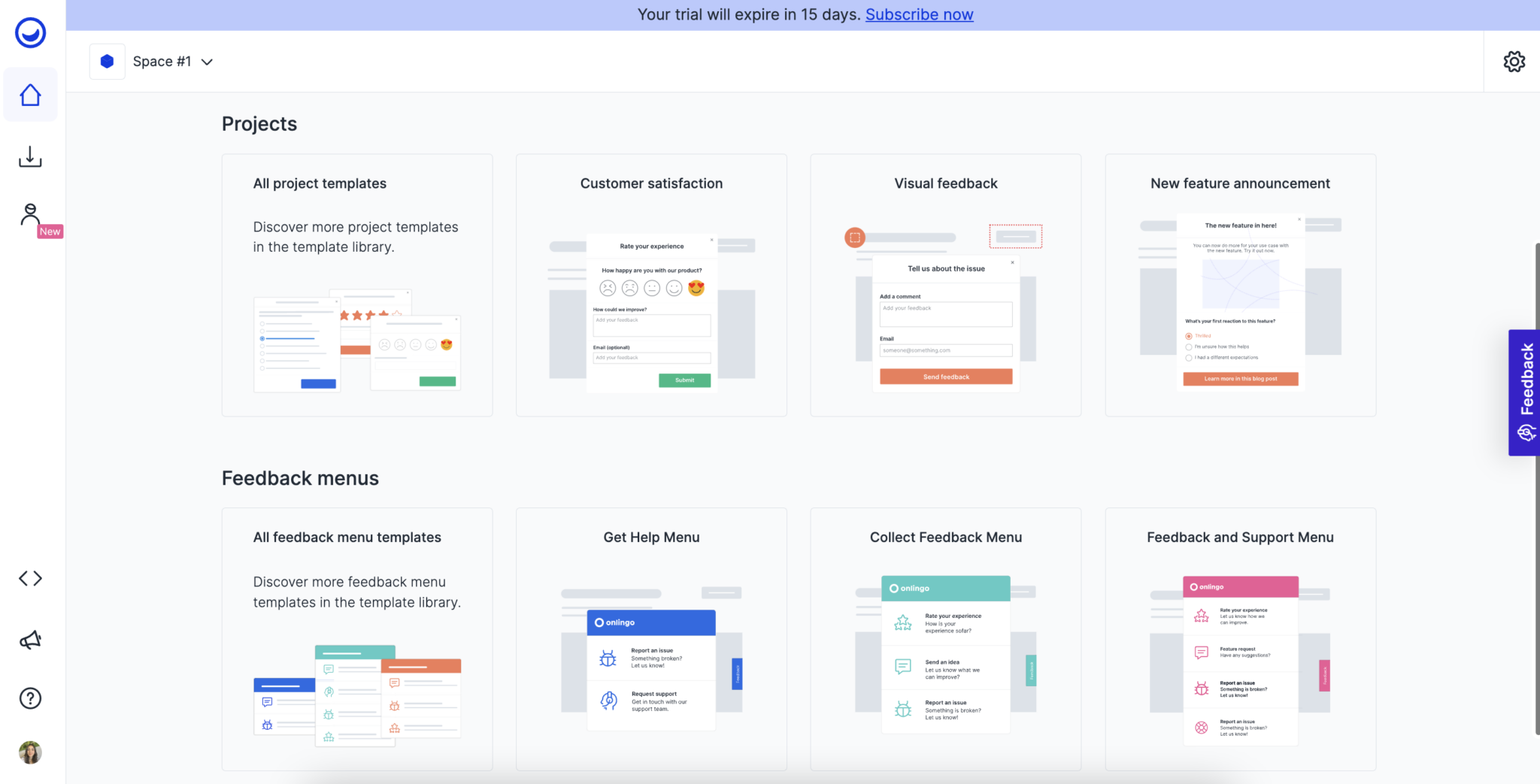Open the announcements megaphone icon
This screenshot has height=784, width=1540.
[x=30, y=639]
